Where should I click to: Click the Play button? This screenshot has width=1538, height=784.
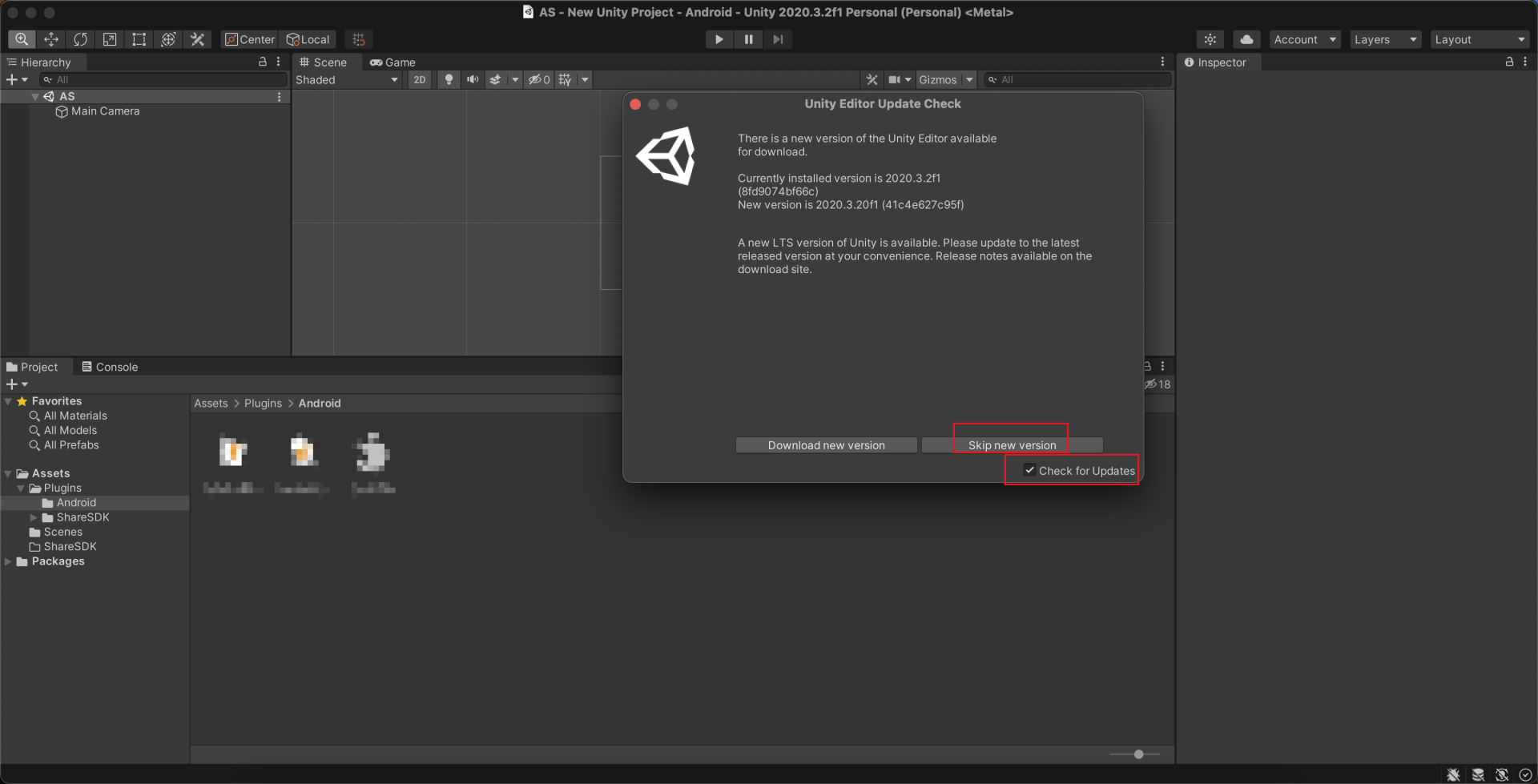point(719,39)
